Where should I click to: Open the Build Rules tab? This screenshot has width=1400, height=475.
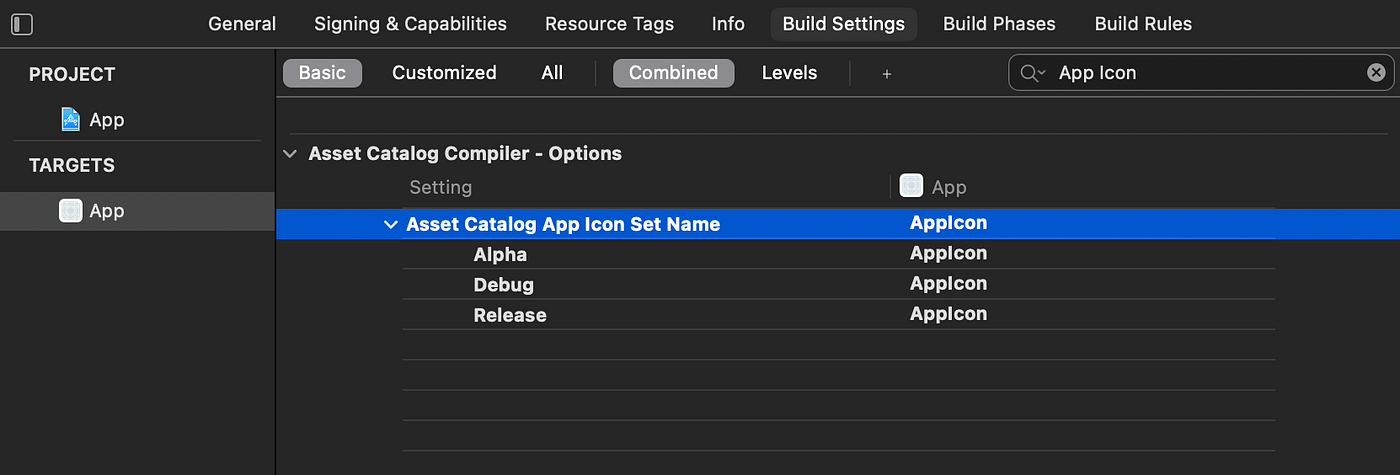[x=1143, y=24]
